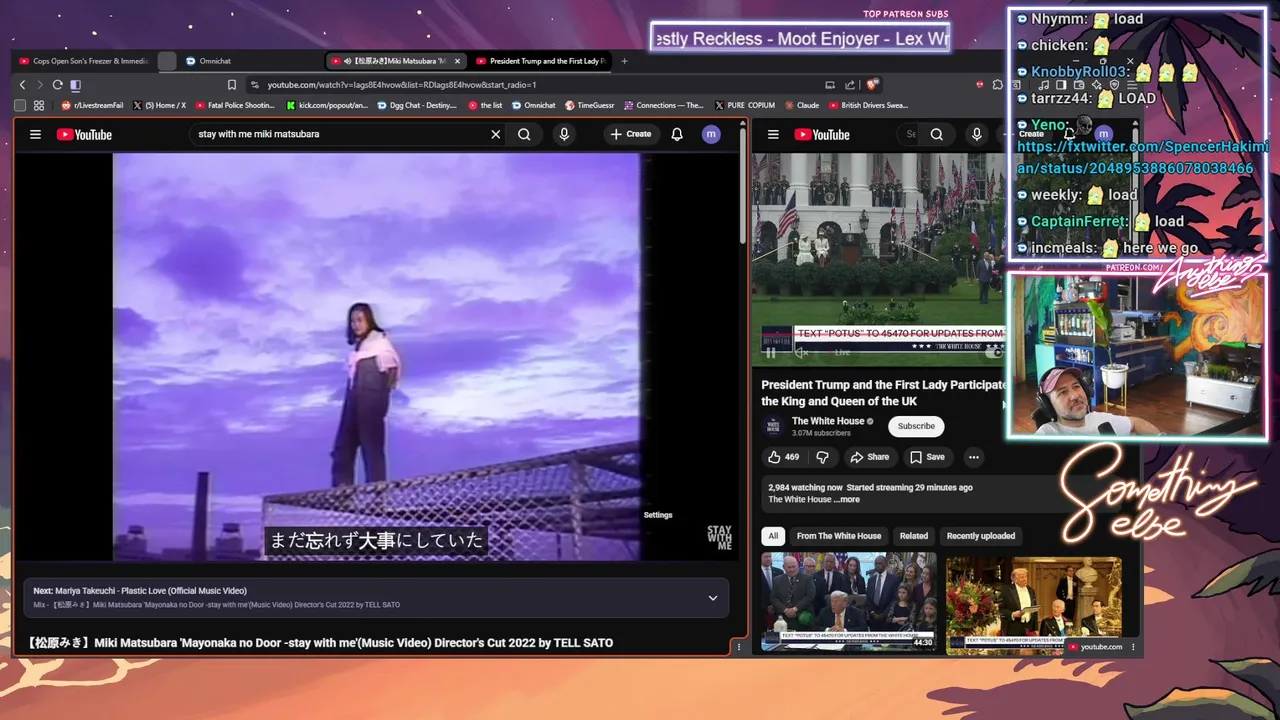The width and height of the screenshot is (1280, 720).
Task: Click the Live indicator on the White House stream
Action: pyautogui.click(x=839, y=352)
